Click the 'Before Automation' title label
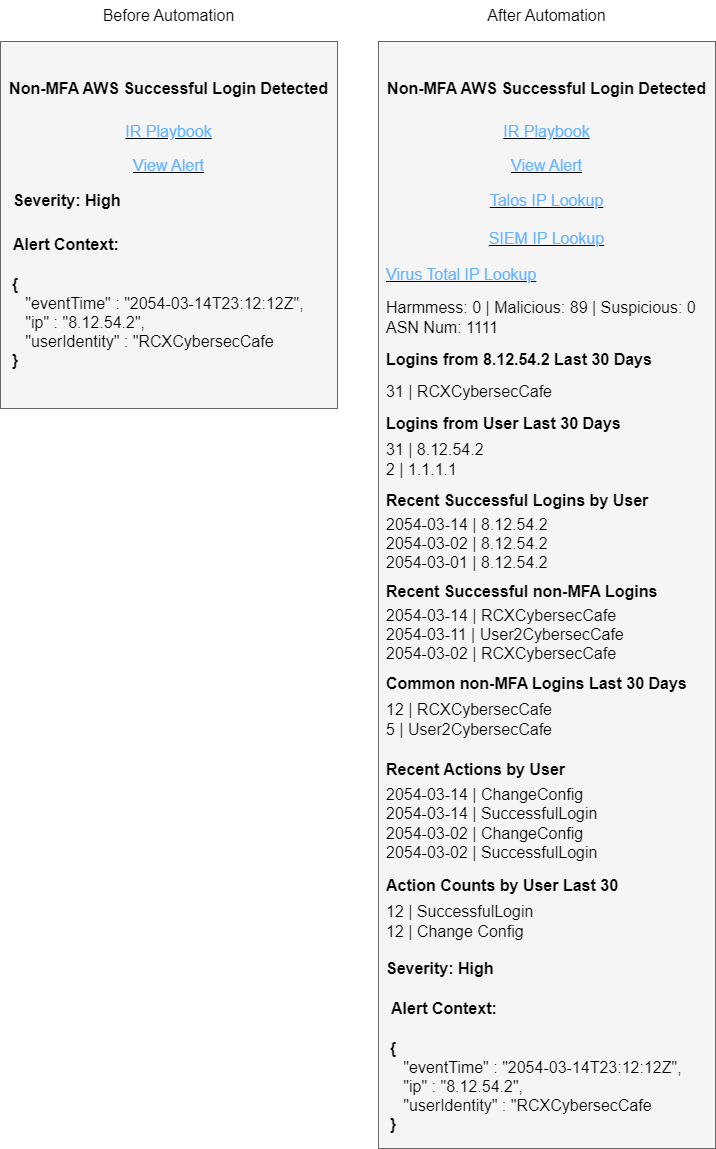The width and height of the screenshot is (716, 1149). click(x=169, y=15)
